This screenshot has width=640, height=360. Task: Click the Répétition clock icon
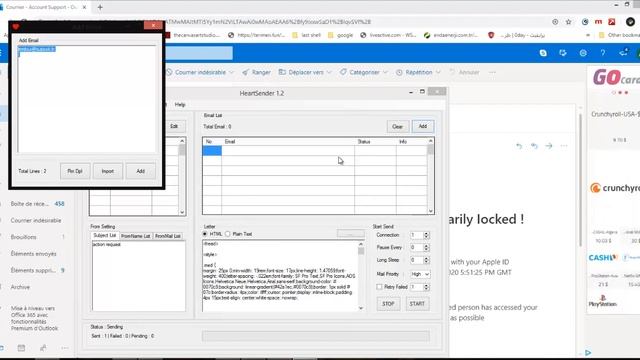pyautogui.click(x=399, y=72)
